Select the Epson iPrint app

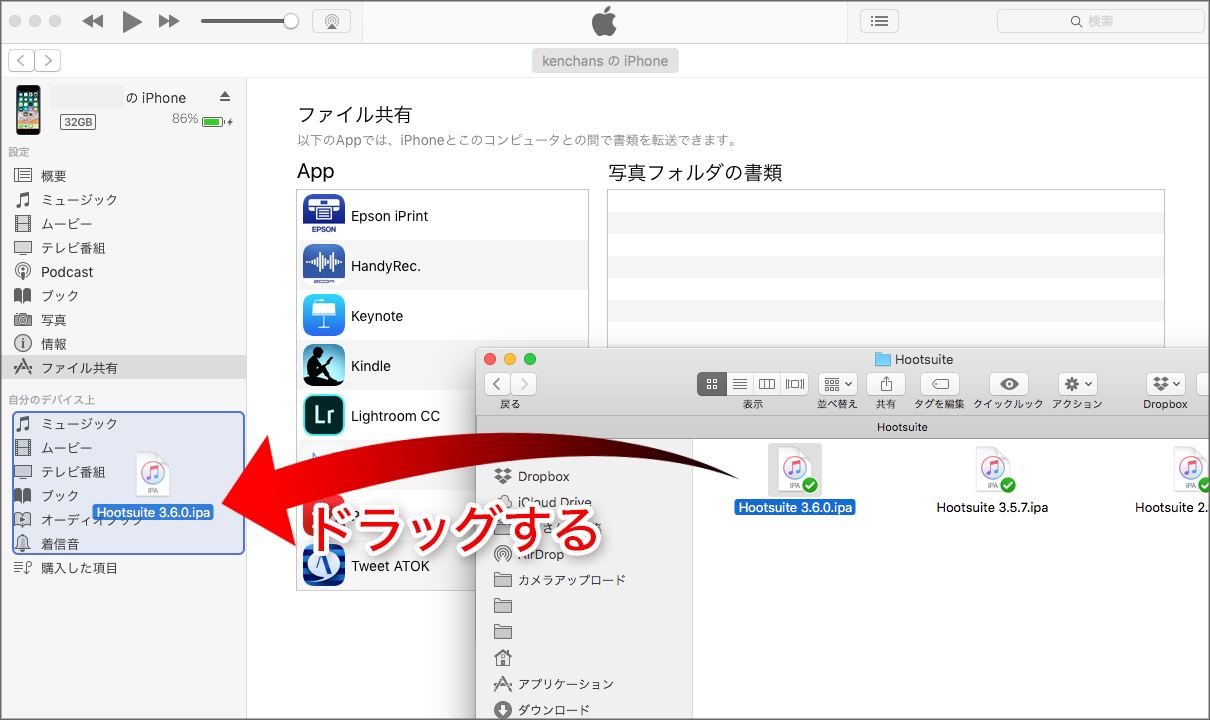click(x=442, y=215)
